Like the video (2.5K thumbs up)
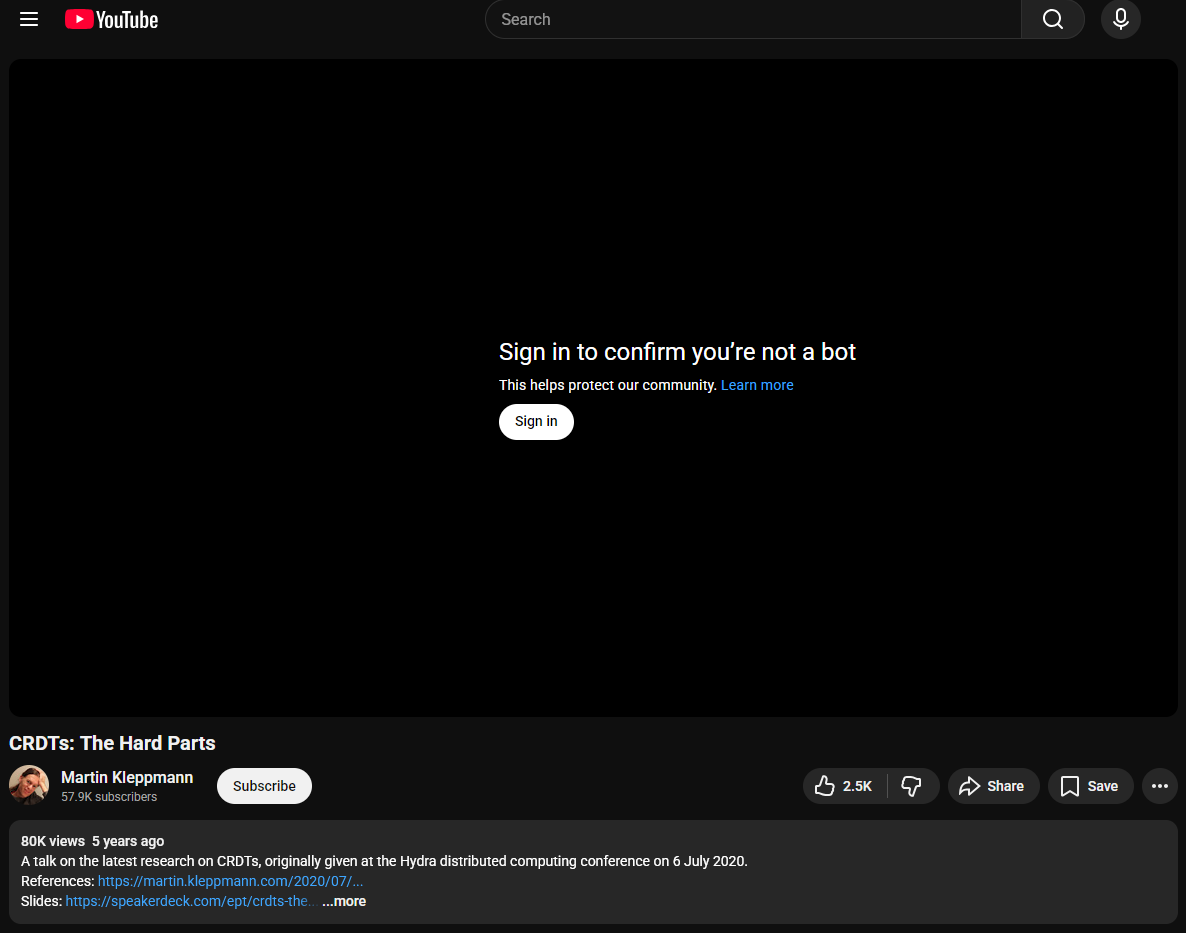 [x=844, y=786]
